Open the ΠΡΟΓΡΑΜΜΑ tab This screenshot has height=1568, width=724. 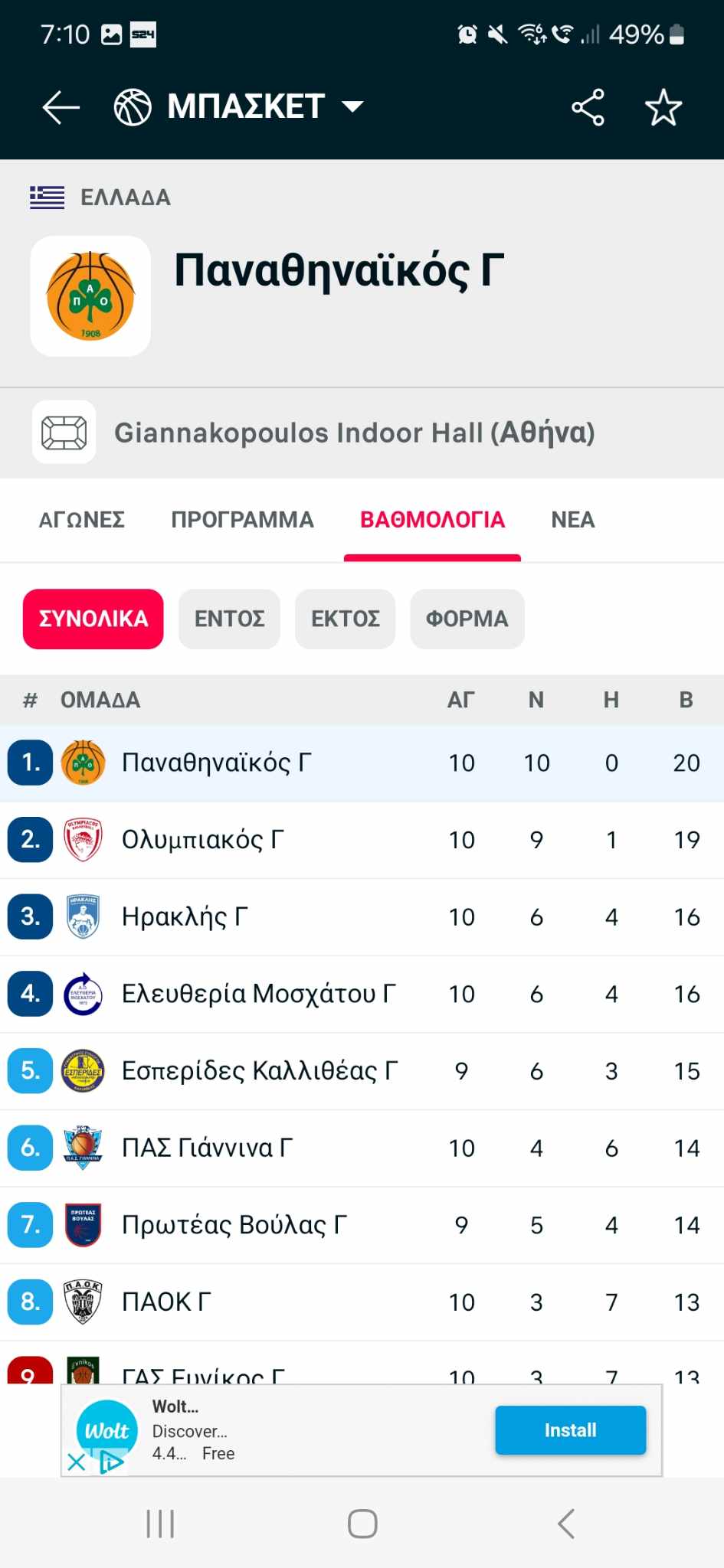(x=242, y=520)
